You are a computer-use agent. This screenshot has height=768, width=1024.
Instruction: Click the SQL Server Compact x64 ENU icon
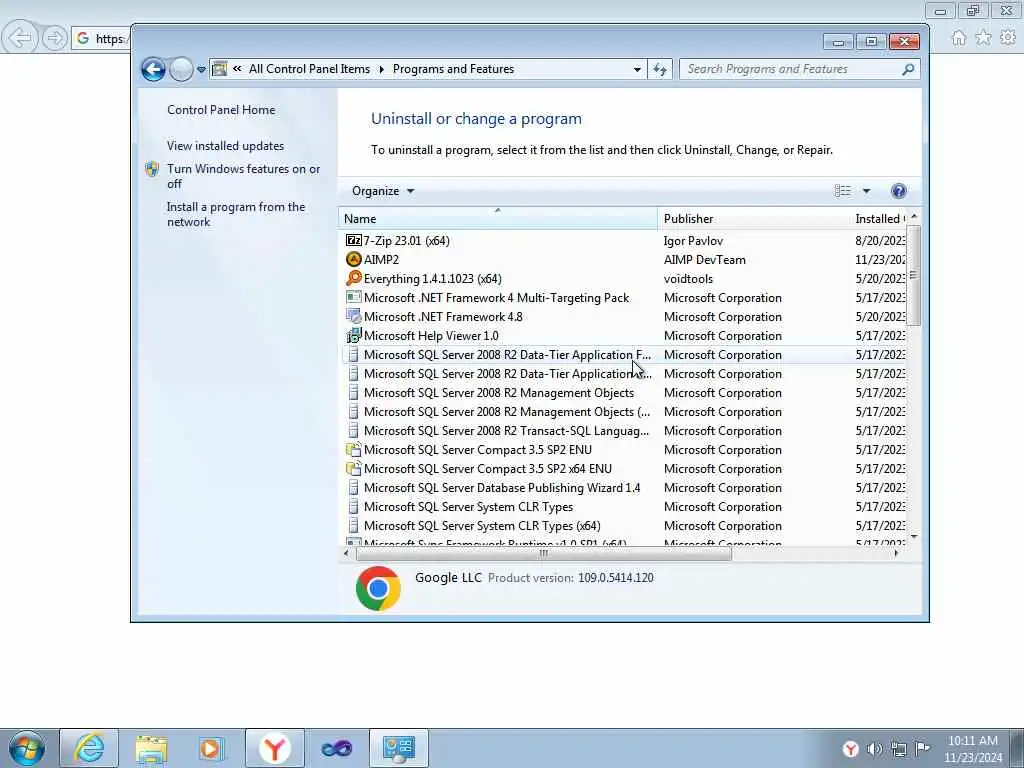tap(353, 468)
